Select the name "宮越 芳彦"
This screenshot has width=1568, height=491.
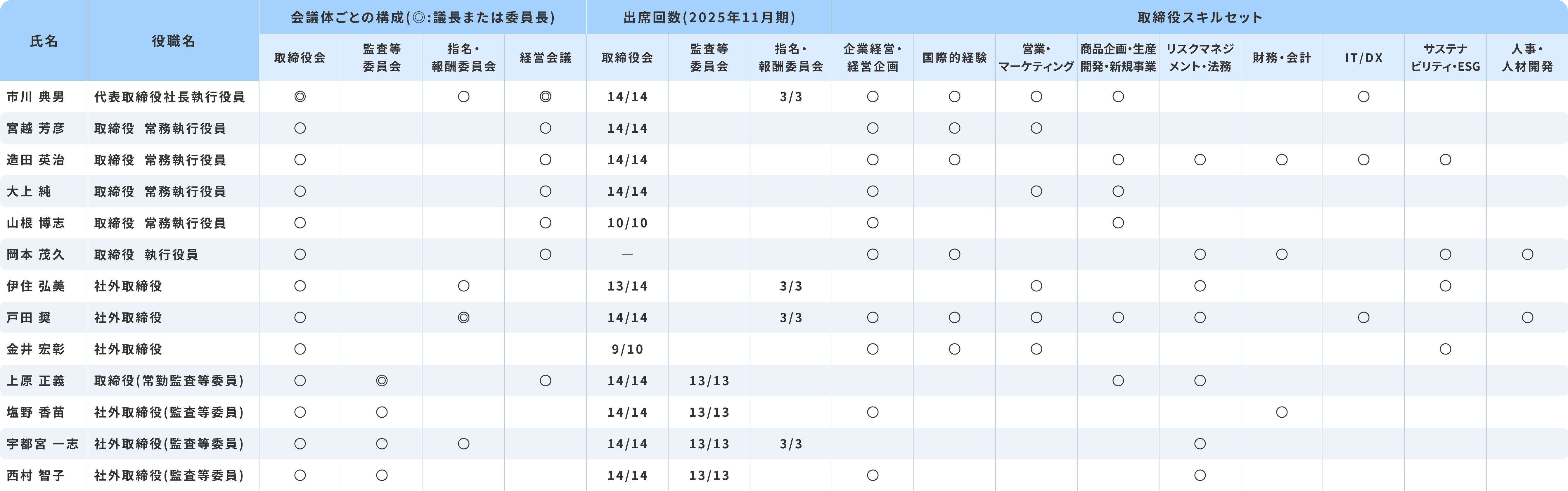pyautogui.click(x=35, y=128)
